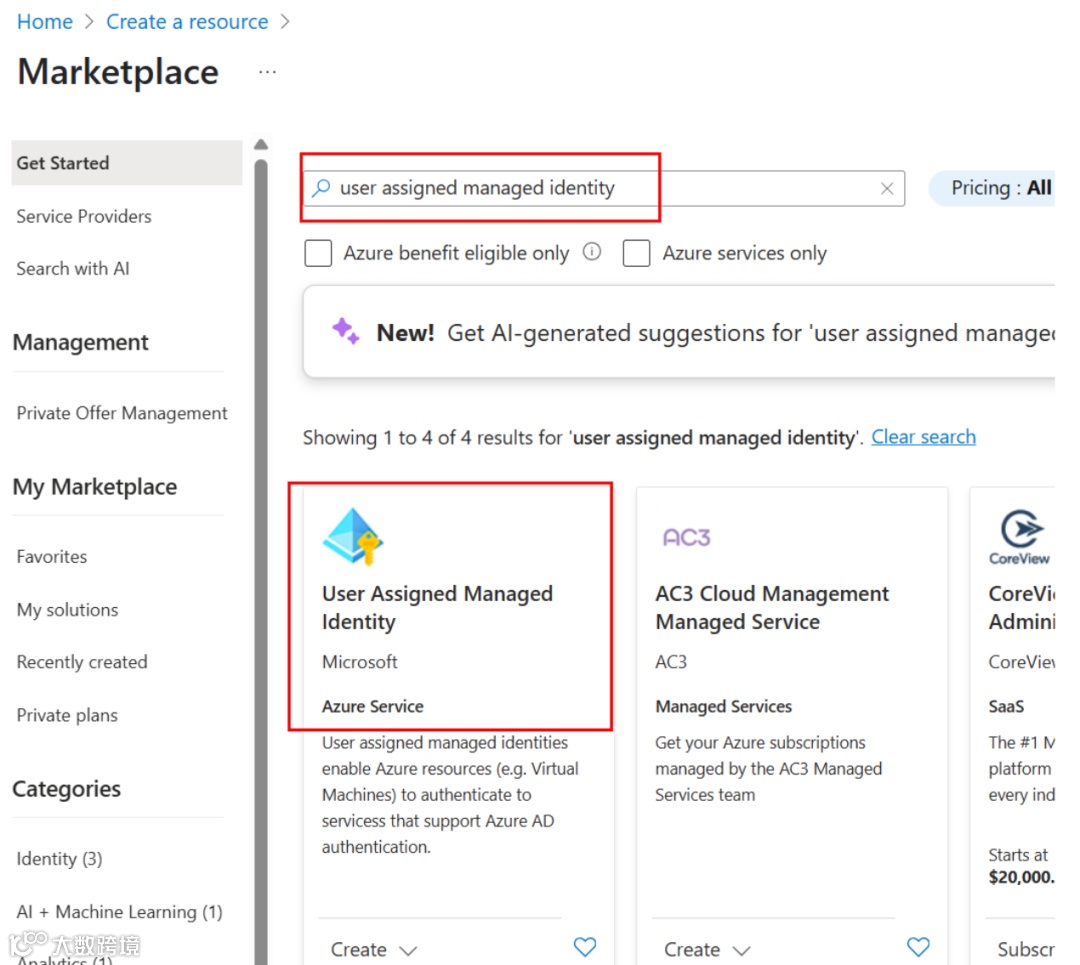The height and width of the screenshot is (965, 1080).
Task: Clear search text with X icon
Action: click(887, 188)
